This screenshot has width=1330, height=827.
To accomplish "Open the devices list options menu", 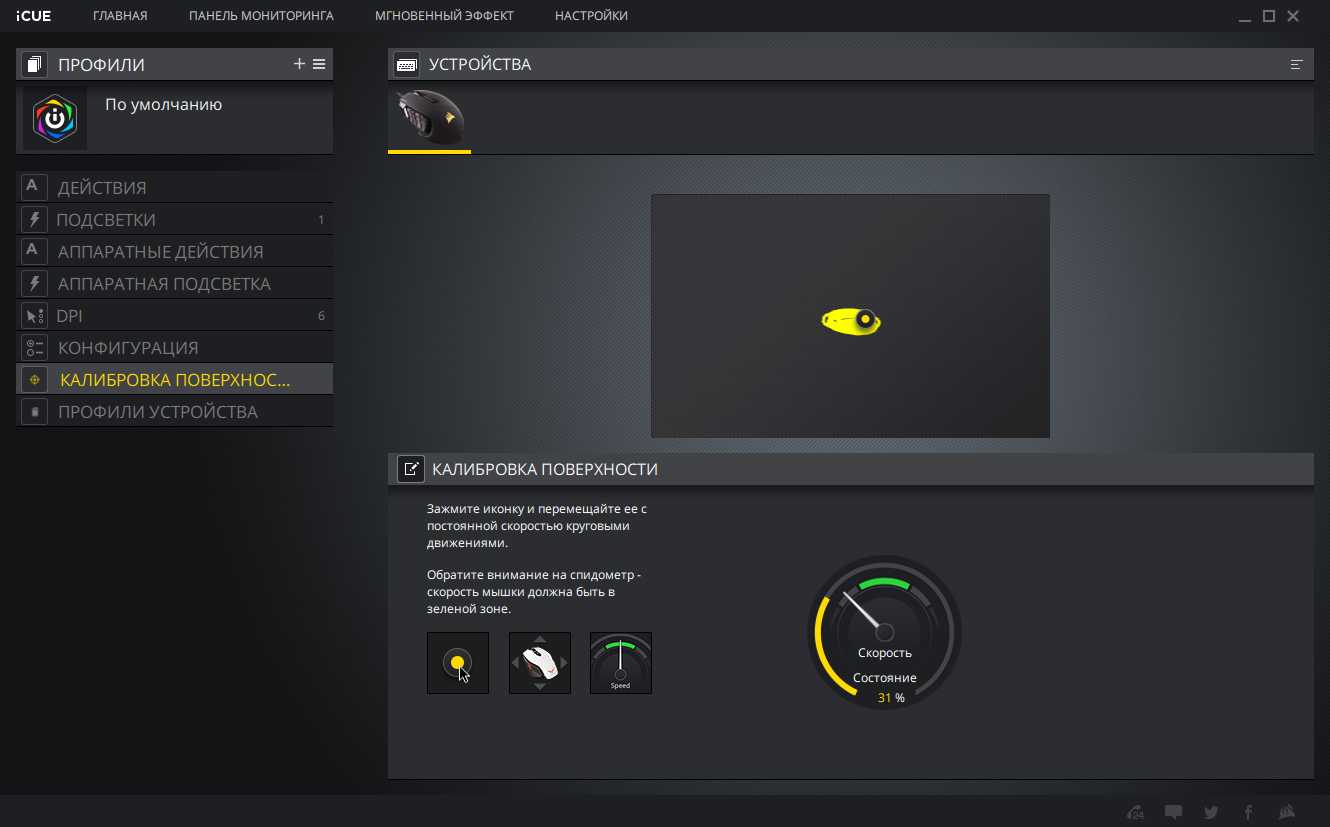I will tap(1297, 65).
